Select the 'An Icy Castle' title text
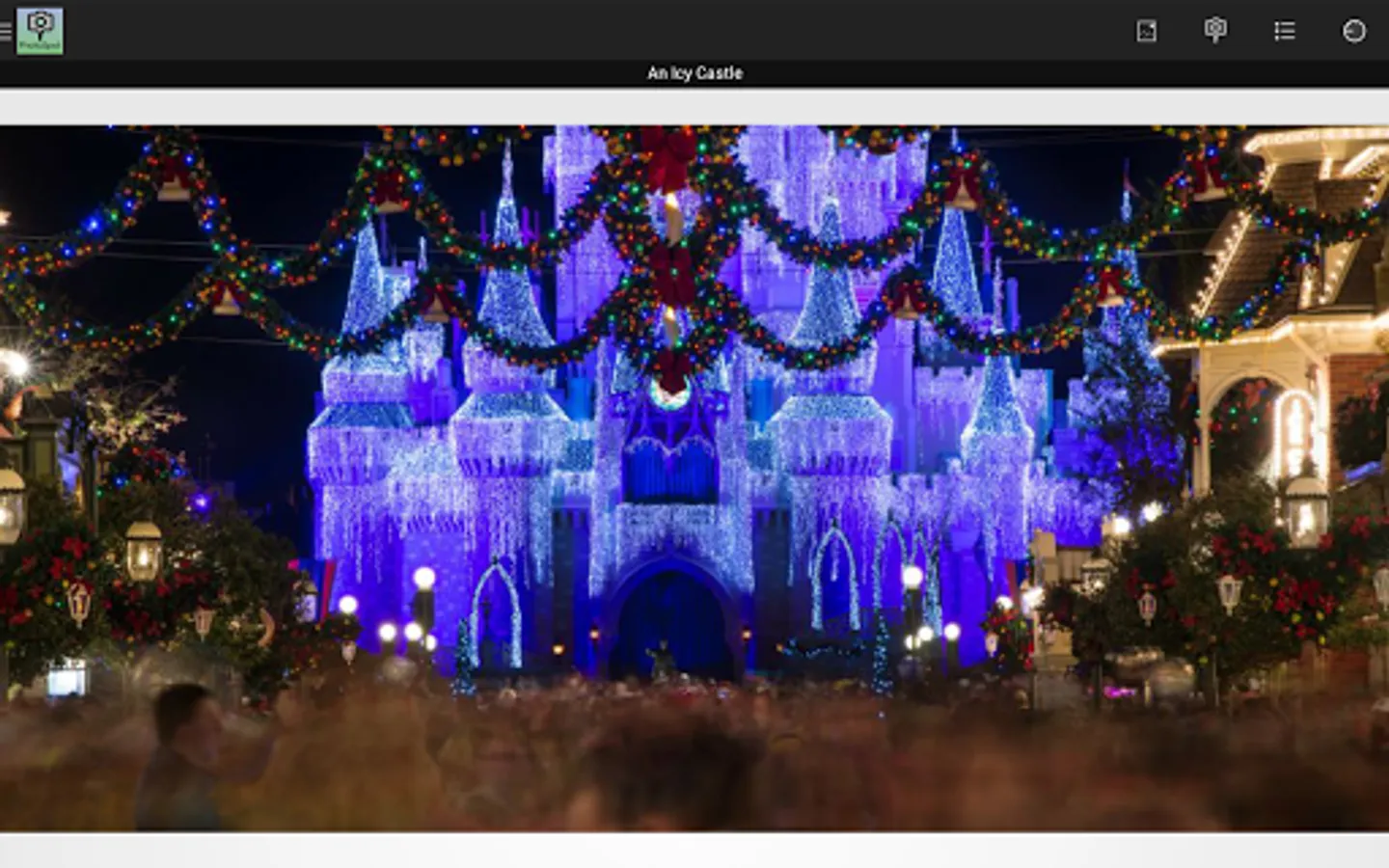 point(694,73)
